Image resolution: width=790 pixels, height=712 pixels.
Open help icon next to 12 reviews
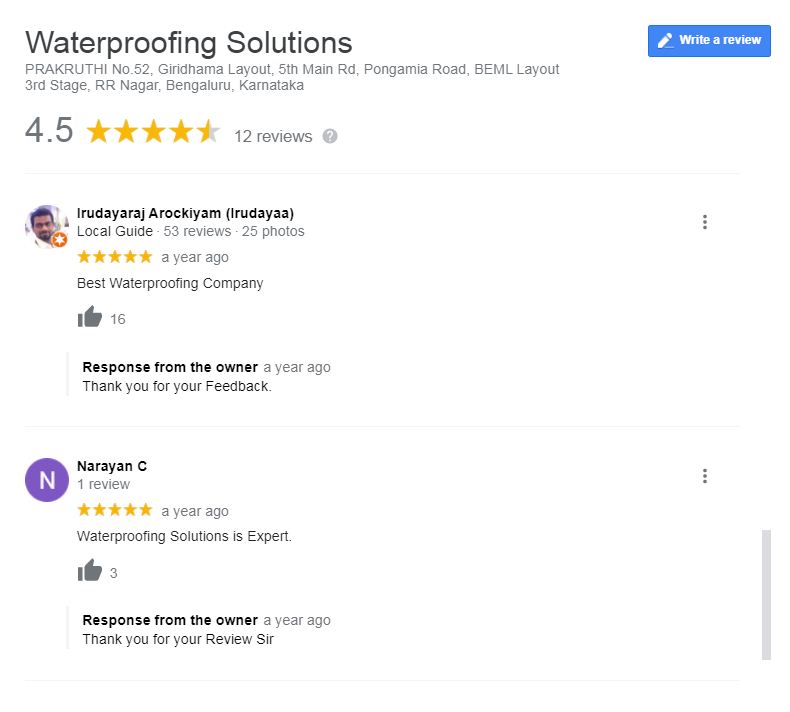[x=330, y=136]
